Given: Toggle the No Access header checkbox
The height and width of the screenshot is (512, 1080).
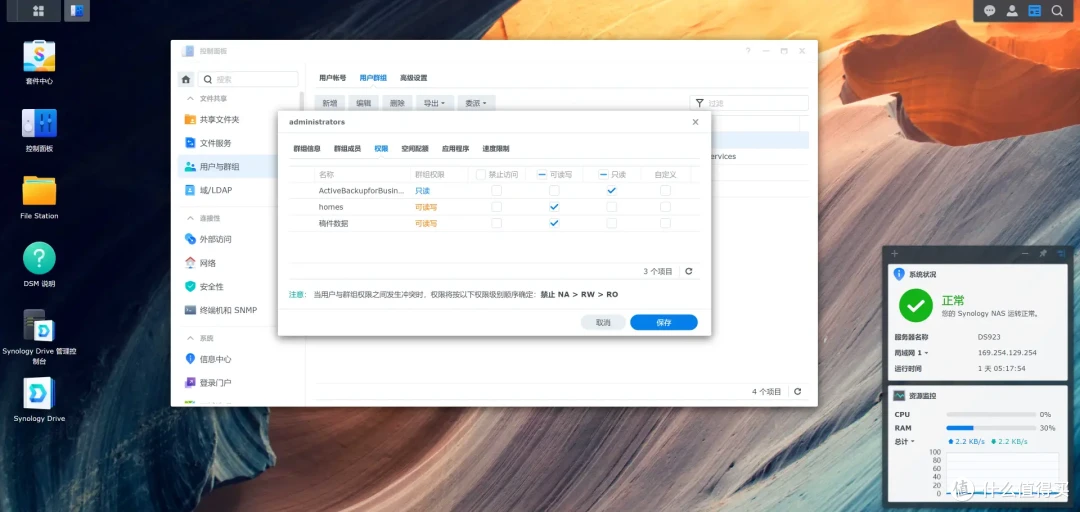Looking at the screenshot, I should (481, 174).
